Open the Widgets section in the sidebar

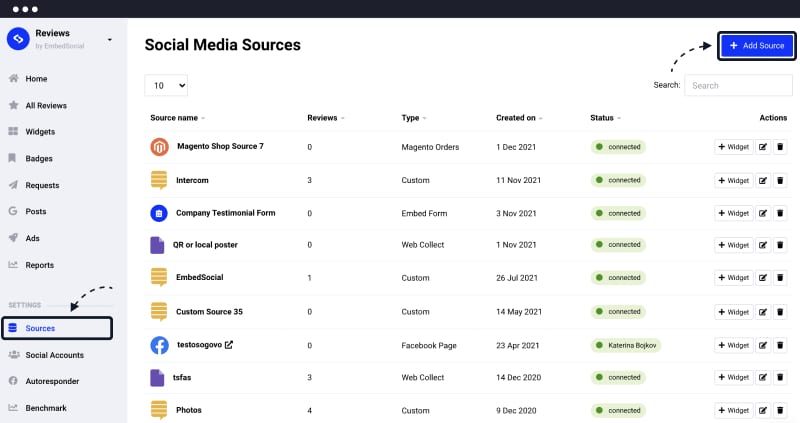point(40,132)
